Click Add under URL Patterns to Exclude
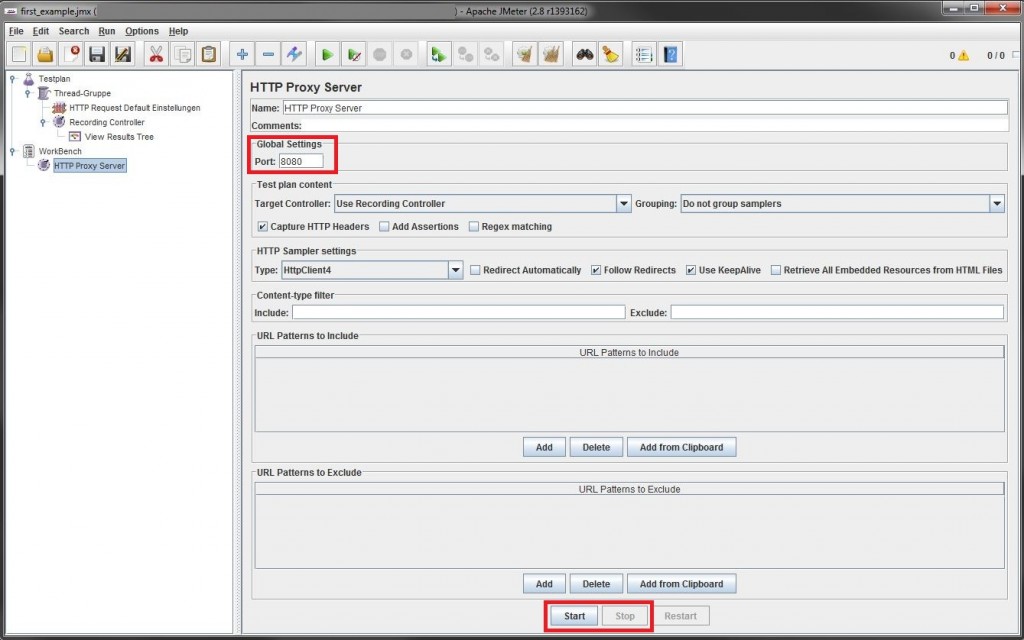This screenshot has width=1024, height=640. pos(544,584)
